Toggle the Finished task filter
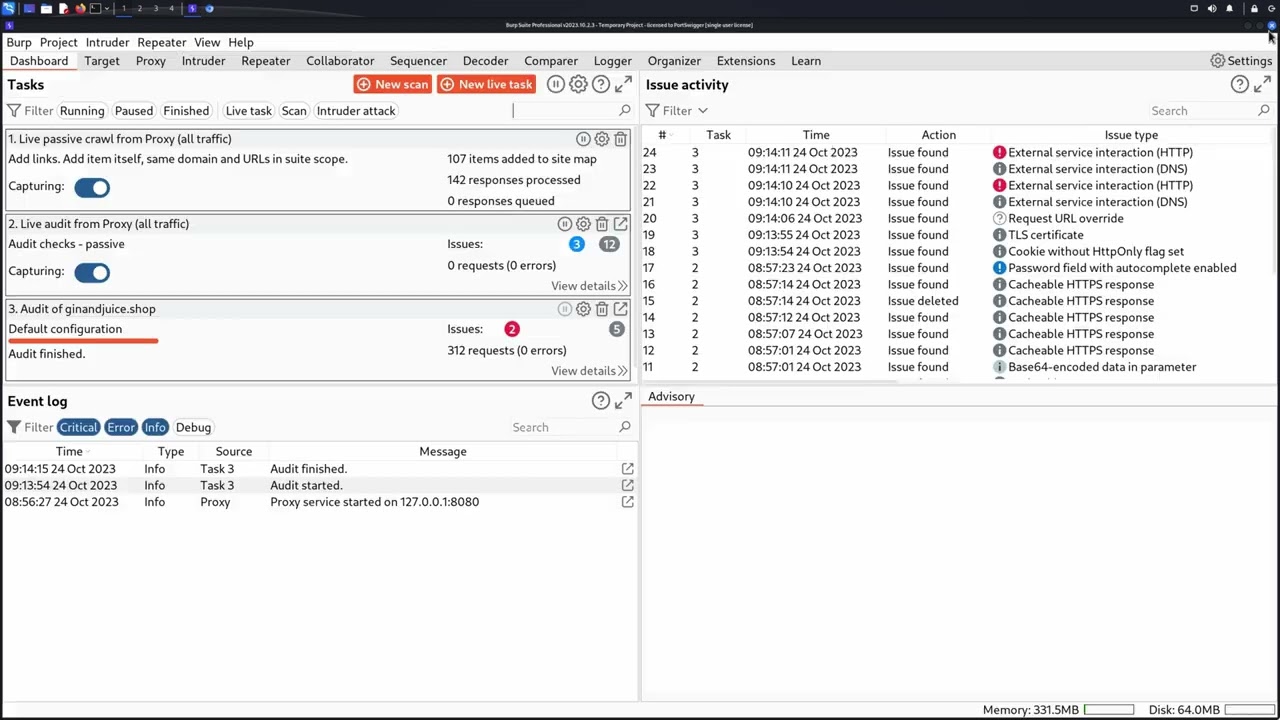Screen dimensions: 1280x720 [x=186, y=111]
